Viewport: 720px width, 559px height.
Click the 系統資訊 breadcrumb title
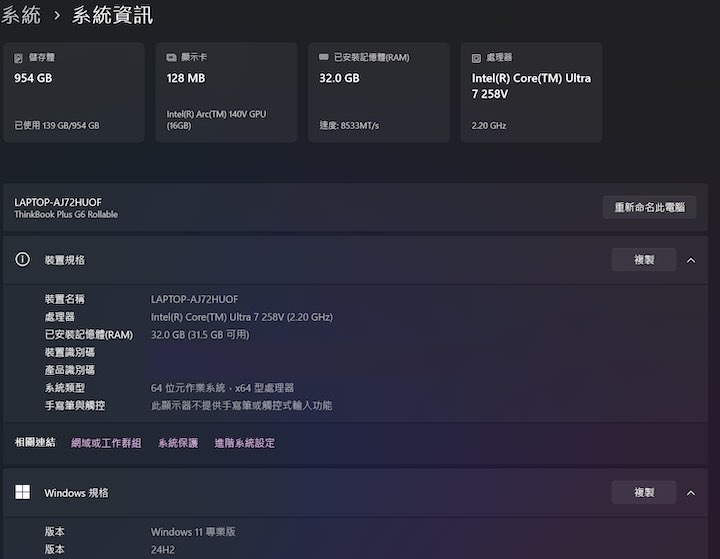point(112,15)
